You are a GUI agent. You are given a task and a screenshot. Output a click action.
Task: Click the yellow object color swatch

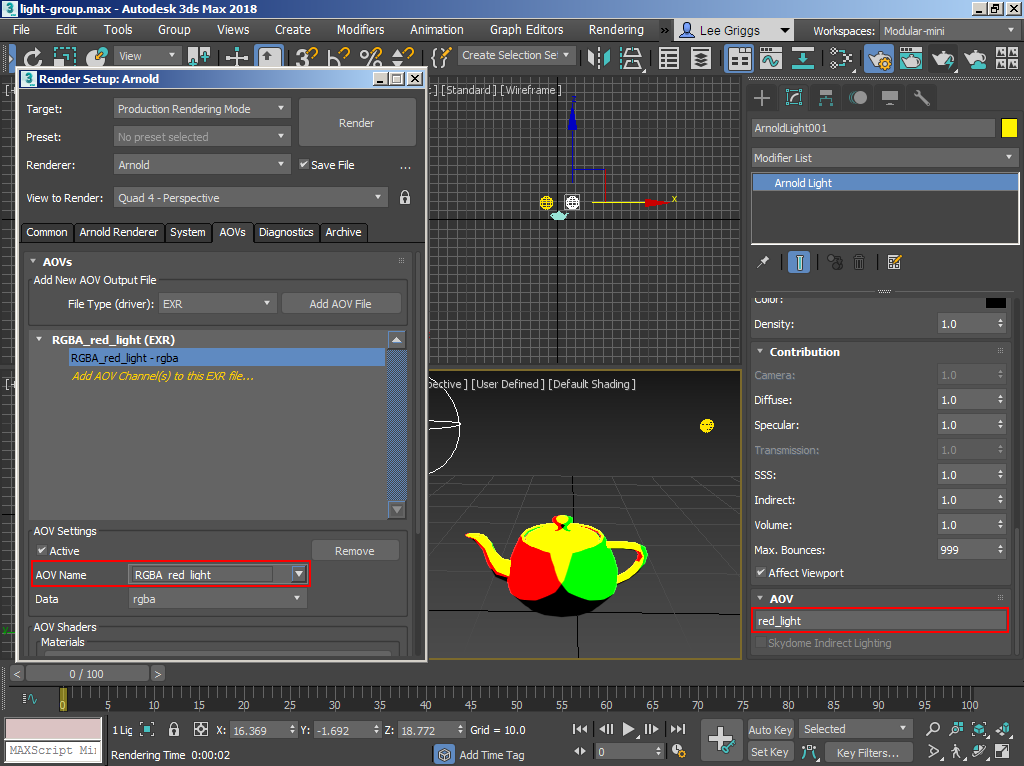[x=1009, y=128]
